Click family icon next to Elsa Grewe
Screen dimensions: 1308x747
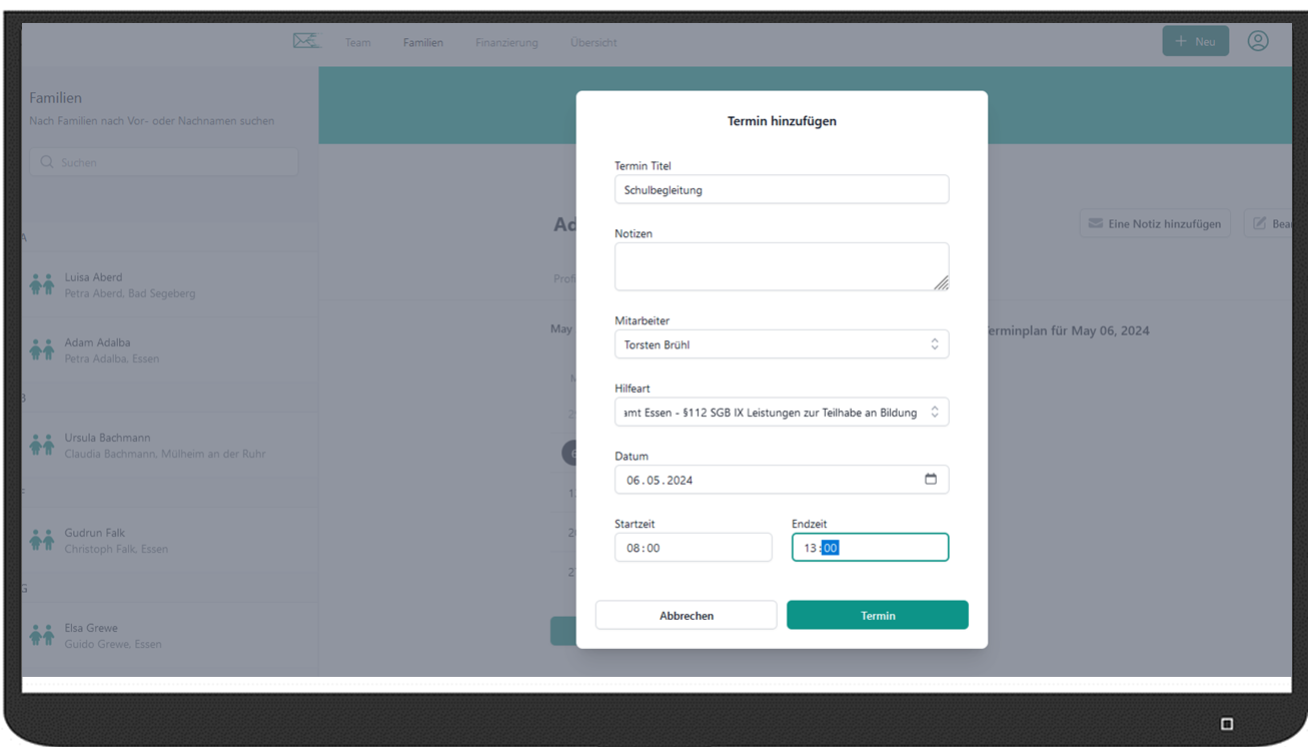click(42, 635)
